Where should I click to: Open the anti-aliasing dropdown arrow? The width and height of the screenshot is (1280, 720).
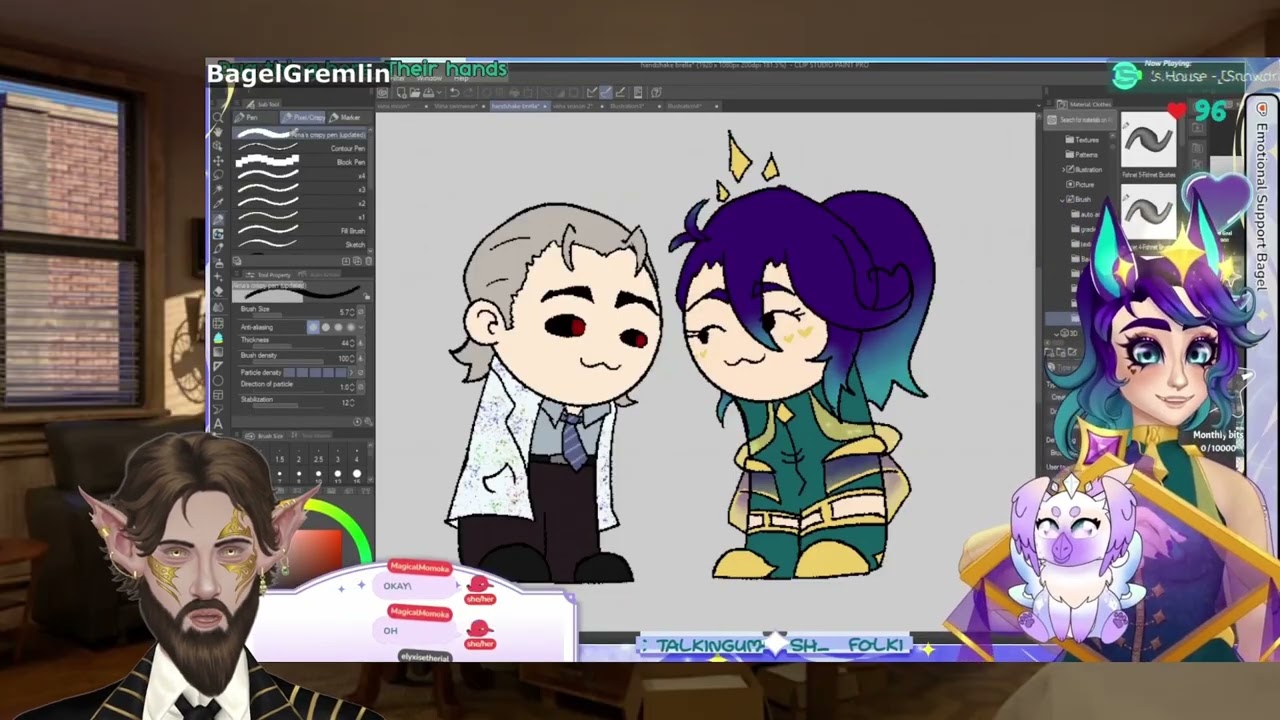(361, 327)
